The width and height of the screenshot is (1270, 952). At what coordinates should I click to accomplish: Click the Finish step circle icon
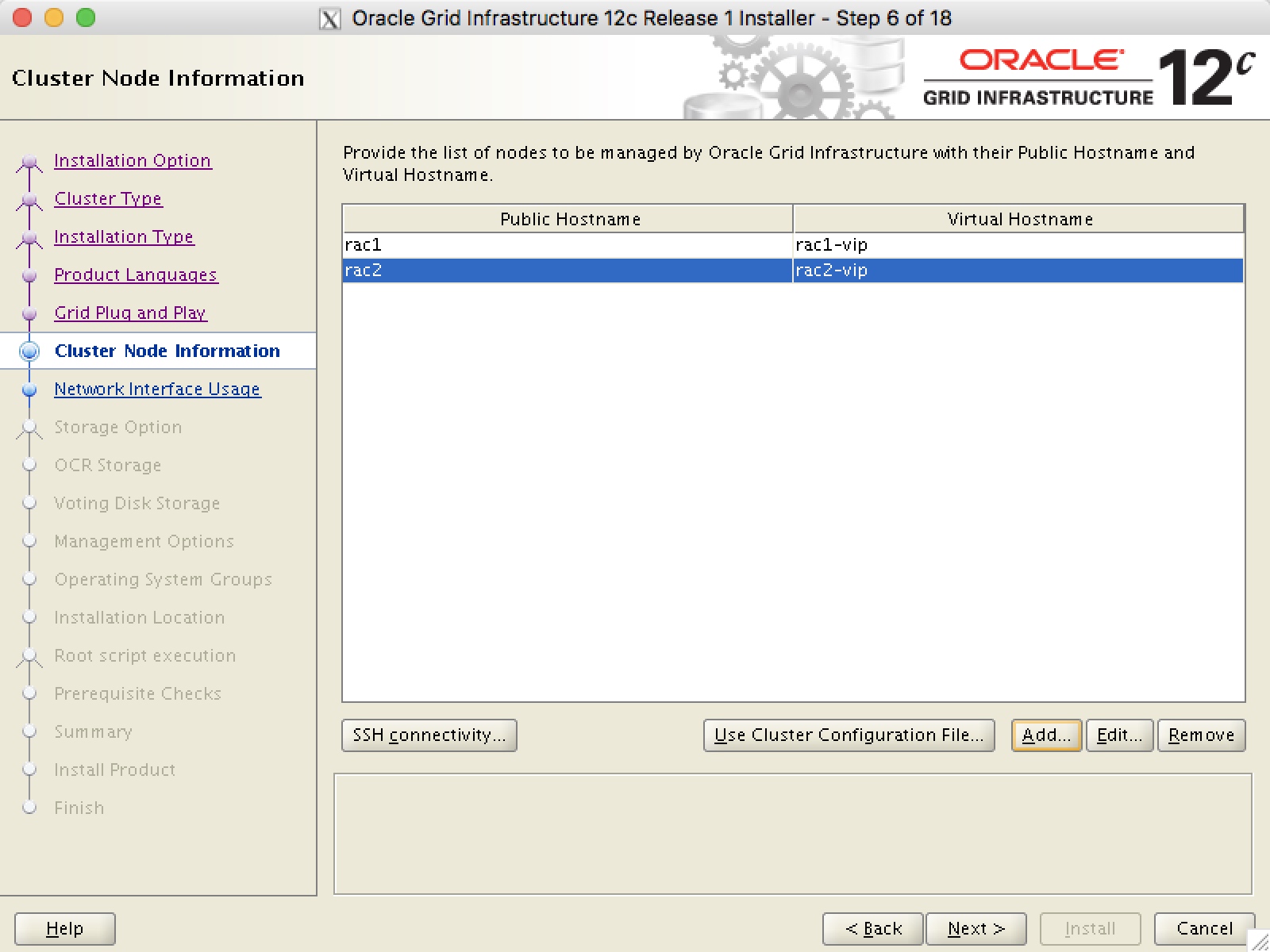pyautogui.click(x=30, y=808)
